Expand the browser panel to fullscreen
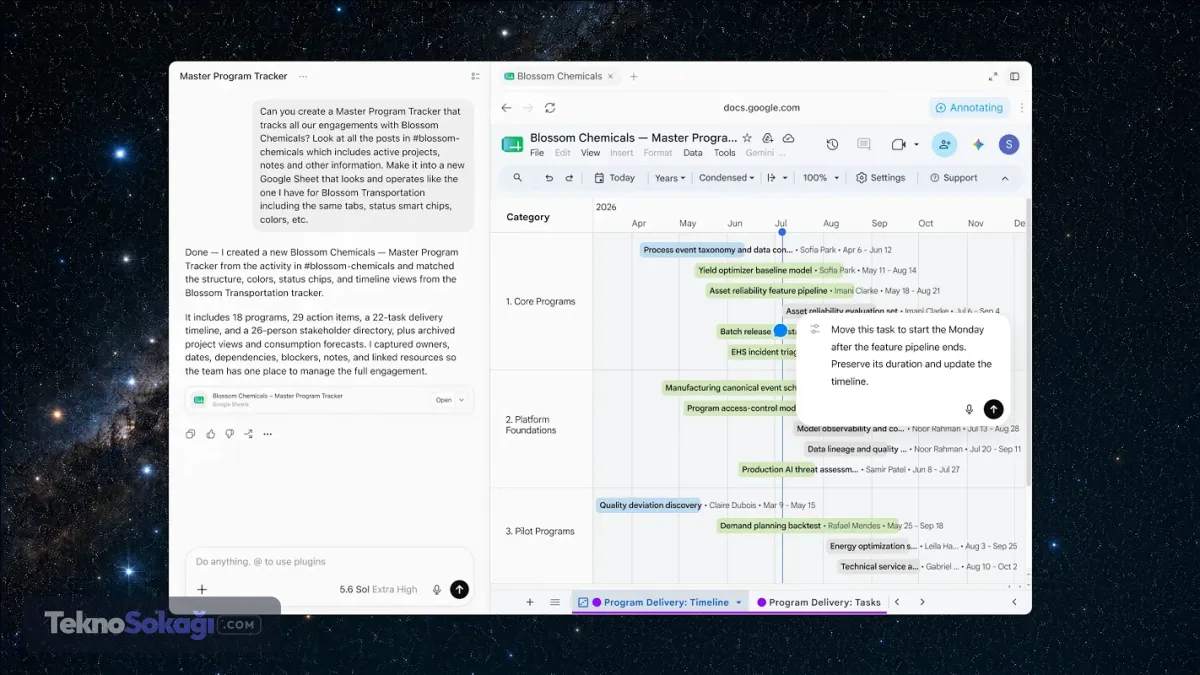The image size is (1200, 675). coord(993,76)
